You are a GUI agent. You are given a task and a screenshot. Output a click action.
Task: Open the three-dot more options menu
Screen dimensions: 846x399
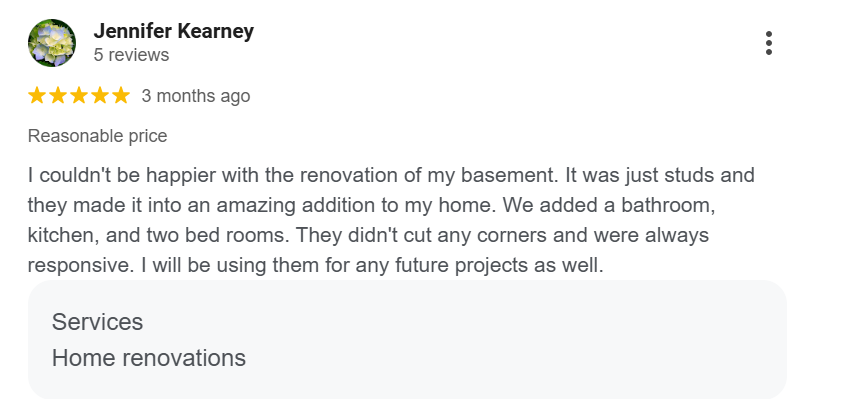(768, 43)
